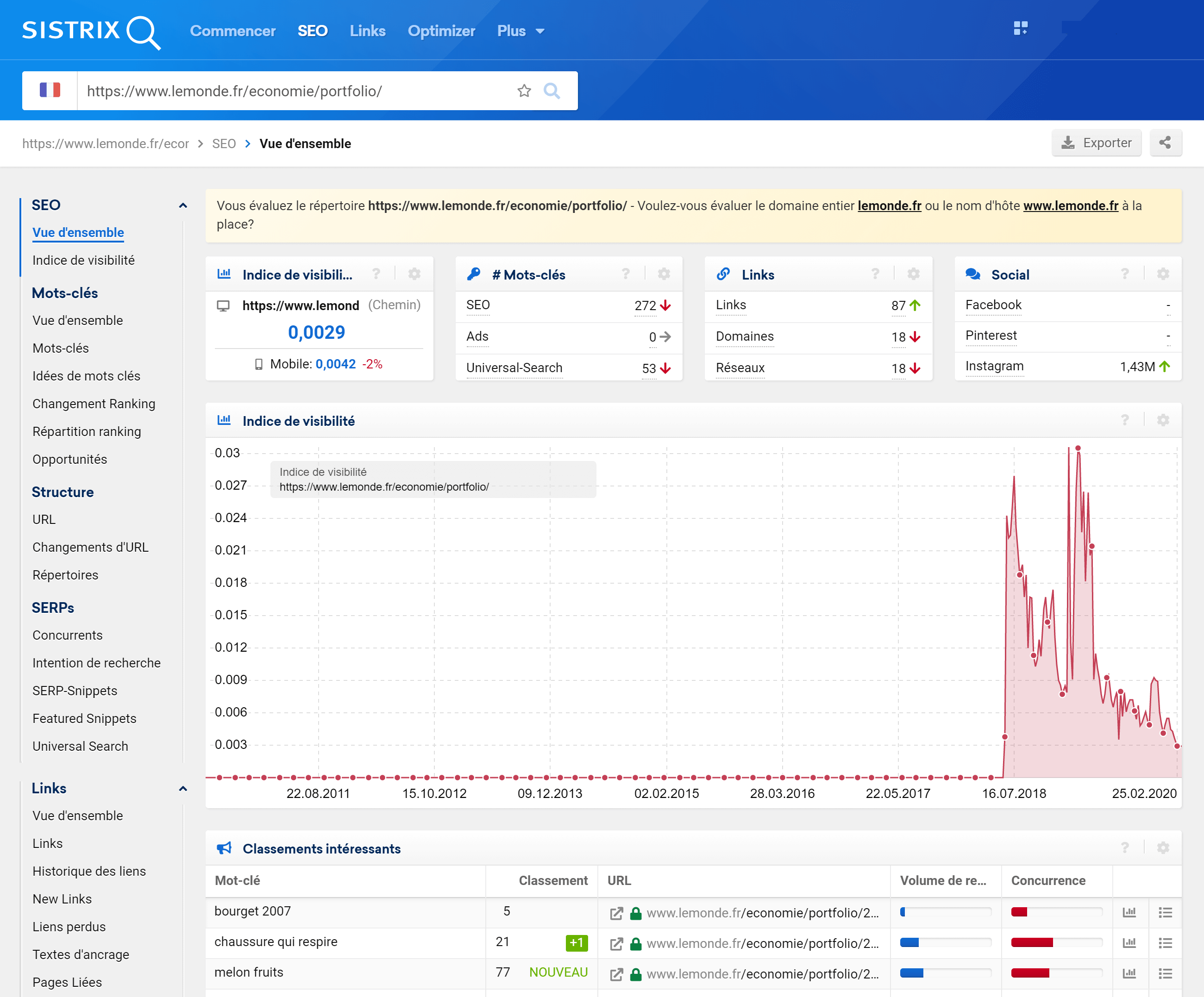
Task: Click Concurrence bar for chaussure qui respire
Action: pyautogui.click(x=1056, y=942)
